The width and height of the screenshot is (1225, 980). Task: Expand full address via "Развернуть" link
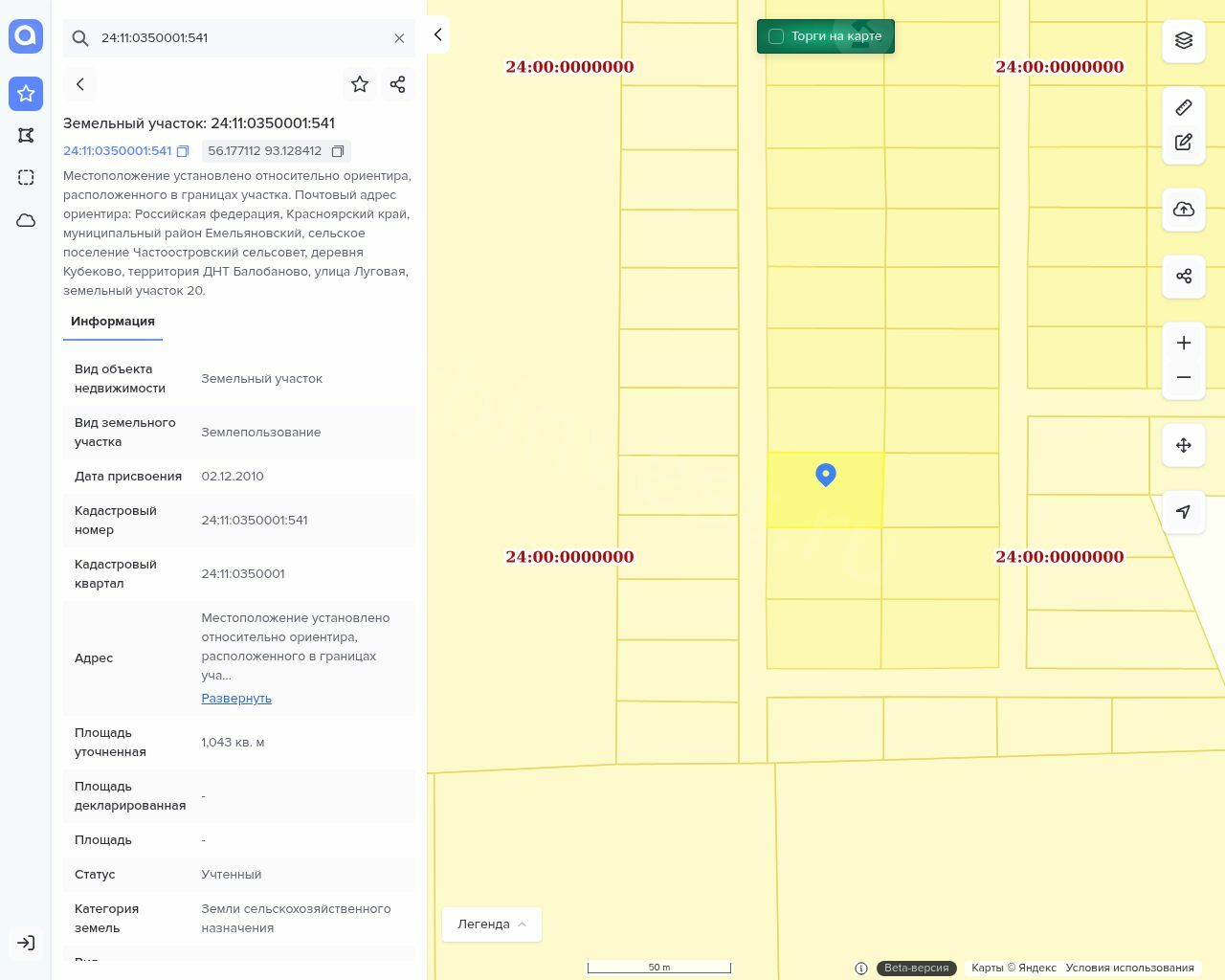click(236, 699)
